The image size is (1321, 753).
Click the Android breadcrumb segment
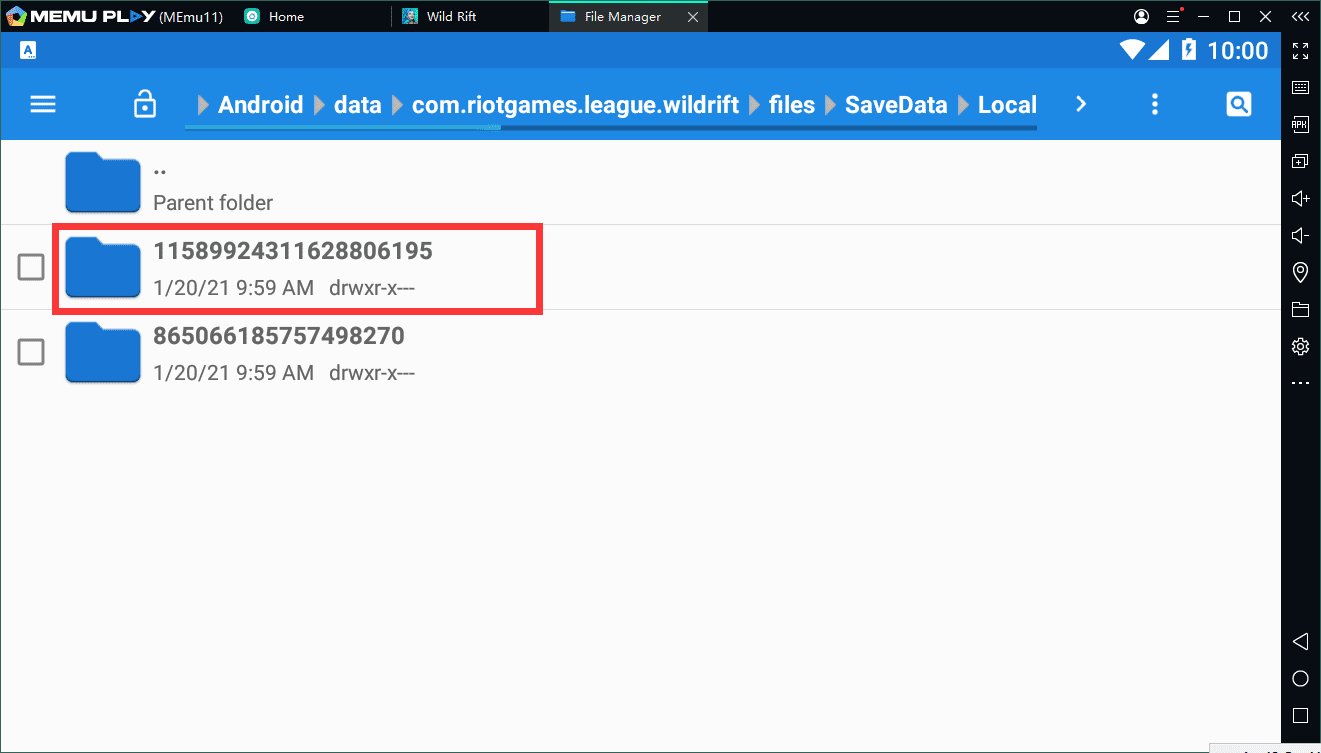[x=260, y=105]
